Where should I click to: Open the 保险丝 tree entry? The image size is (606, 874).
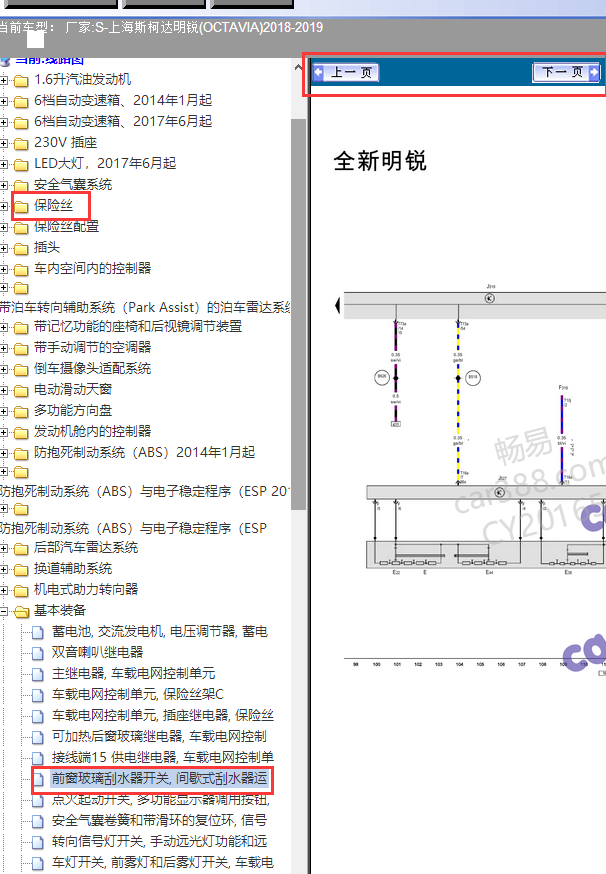tap(54, 206)
